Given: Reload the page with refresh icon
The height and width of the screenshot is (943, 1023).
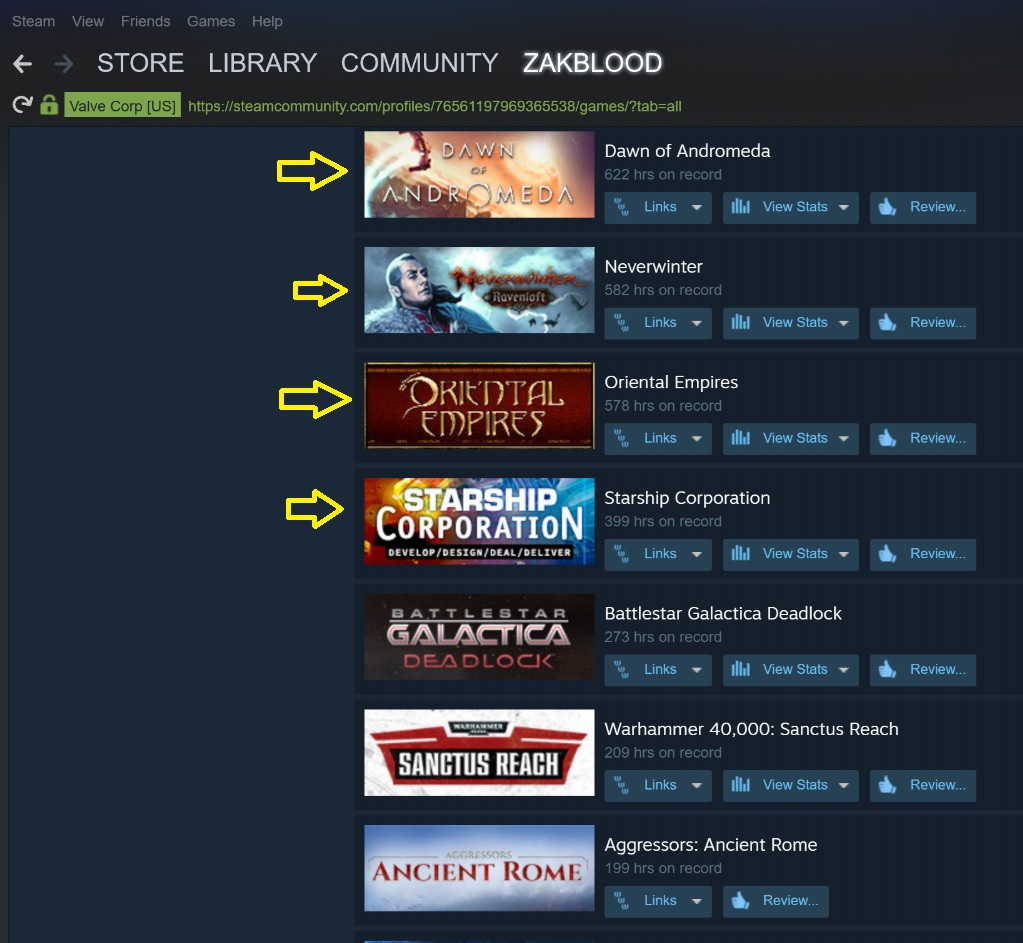Looking at the screenshot, I should (22, 105).
